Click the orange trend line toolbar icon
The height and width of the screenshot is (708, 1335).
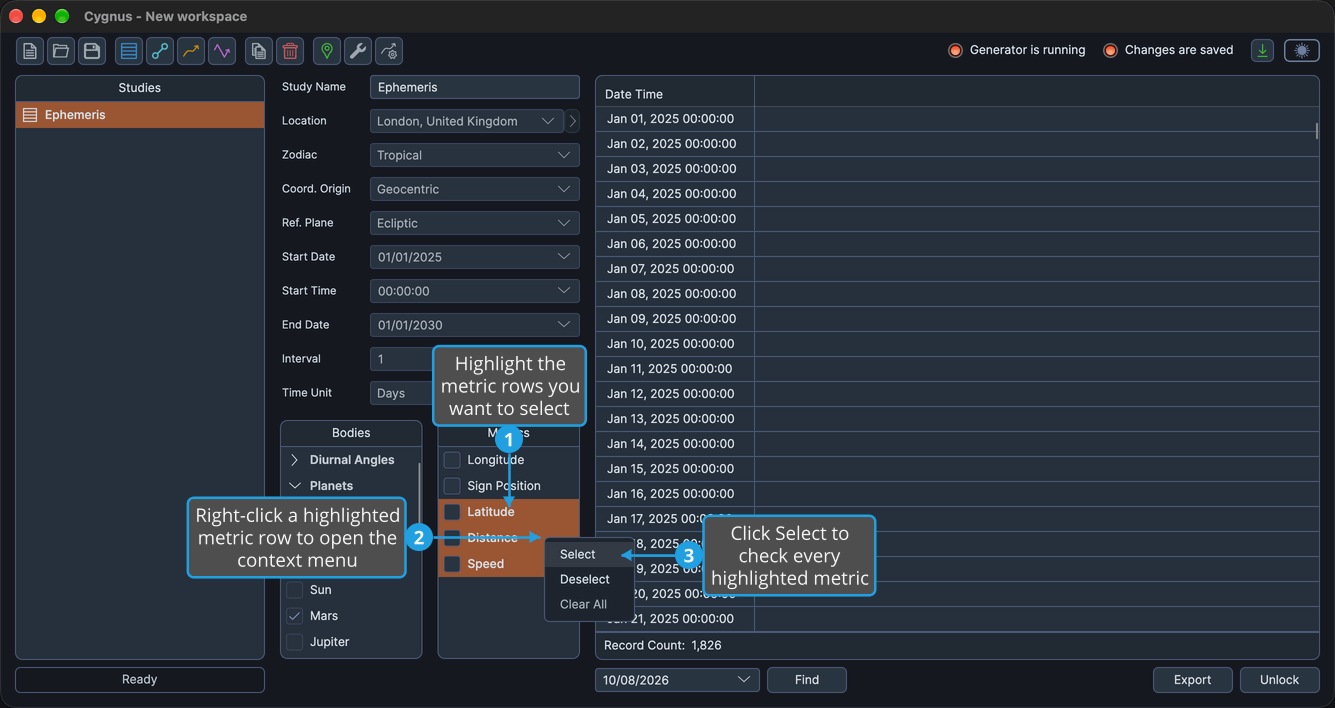(x=191, y=51)
